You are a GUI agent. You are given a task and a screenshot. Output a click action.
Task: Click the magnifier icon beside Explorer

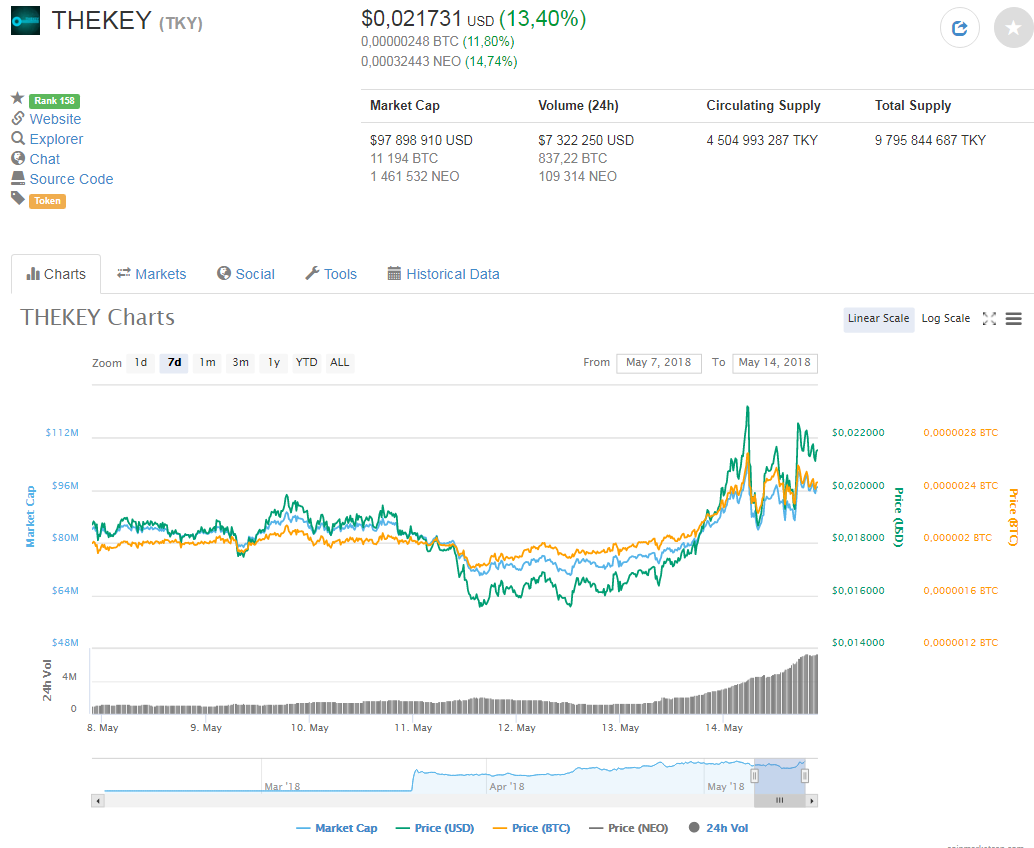[x=18, y=138]
